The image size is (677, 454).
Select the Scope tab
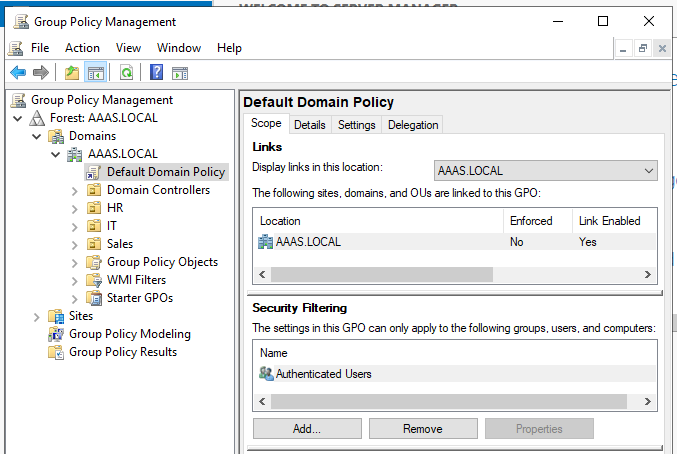click(266, 123)
